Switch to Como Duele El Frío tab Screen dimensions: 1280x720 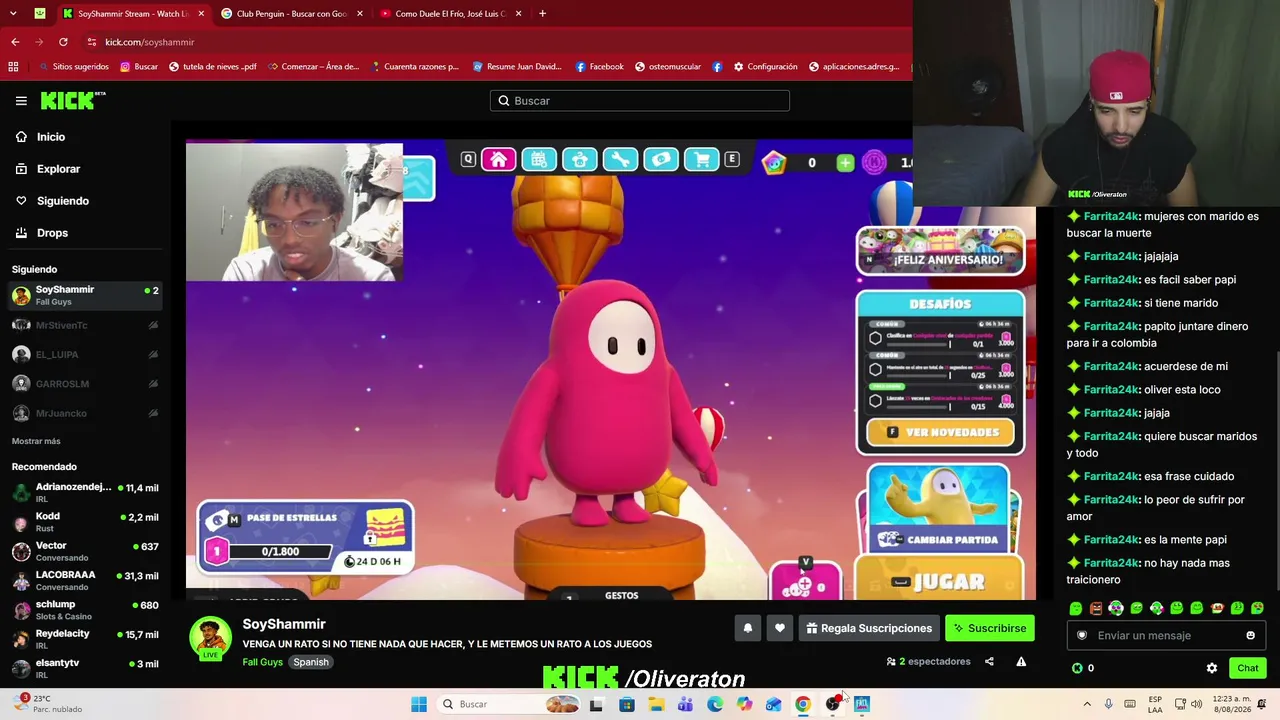448,14
